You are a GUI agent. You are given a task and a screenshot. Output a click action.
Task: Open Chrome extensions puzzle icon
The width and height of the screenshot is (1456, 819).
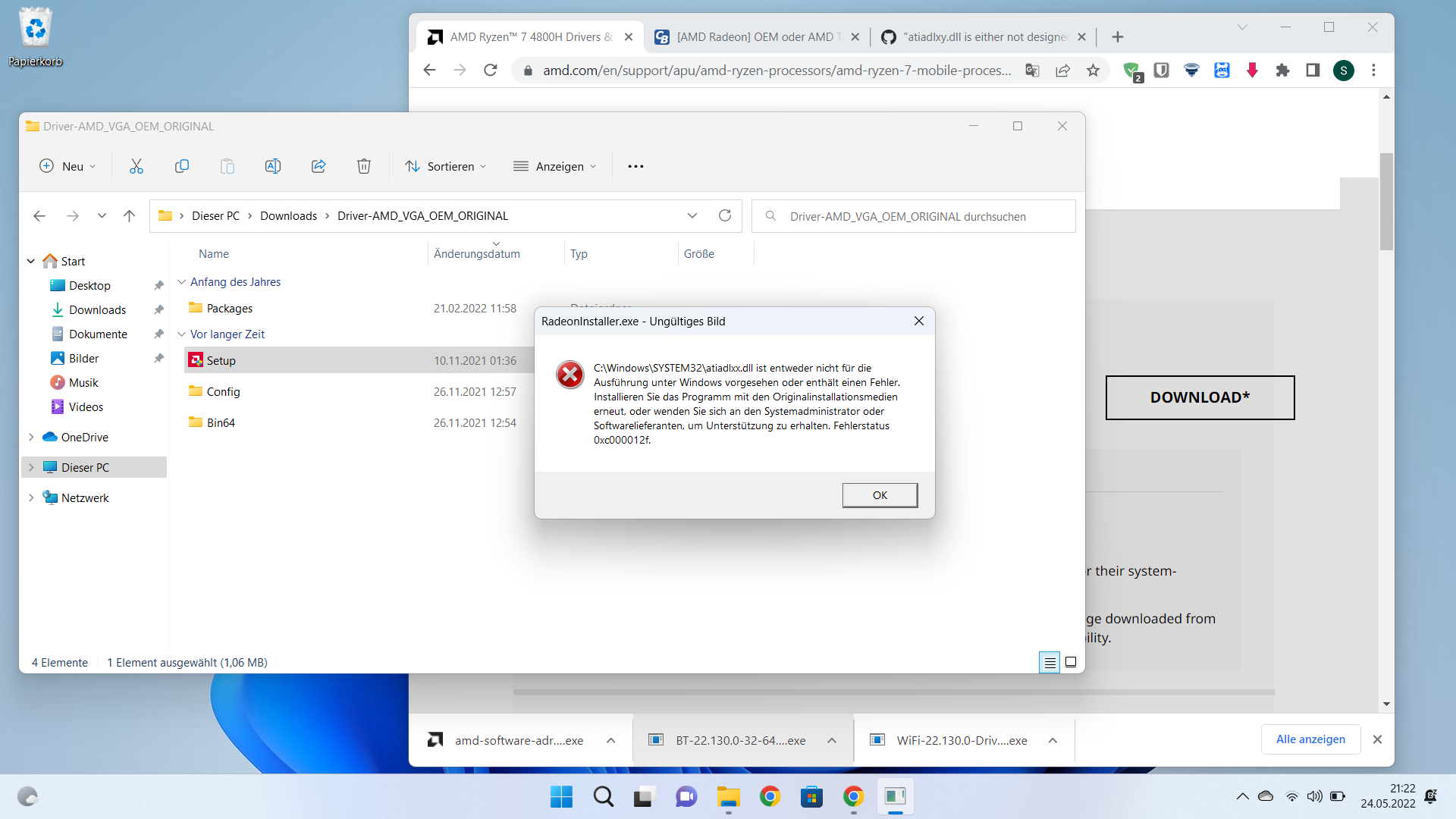[1282, 71]
